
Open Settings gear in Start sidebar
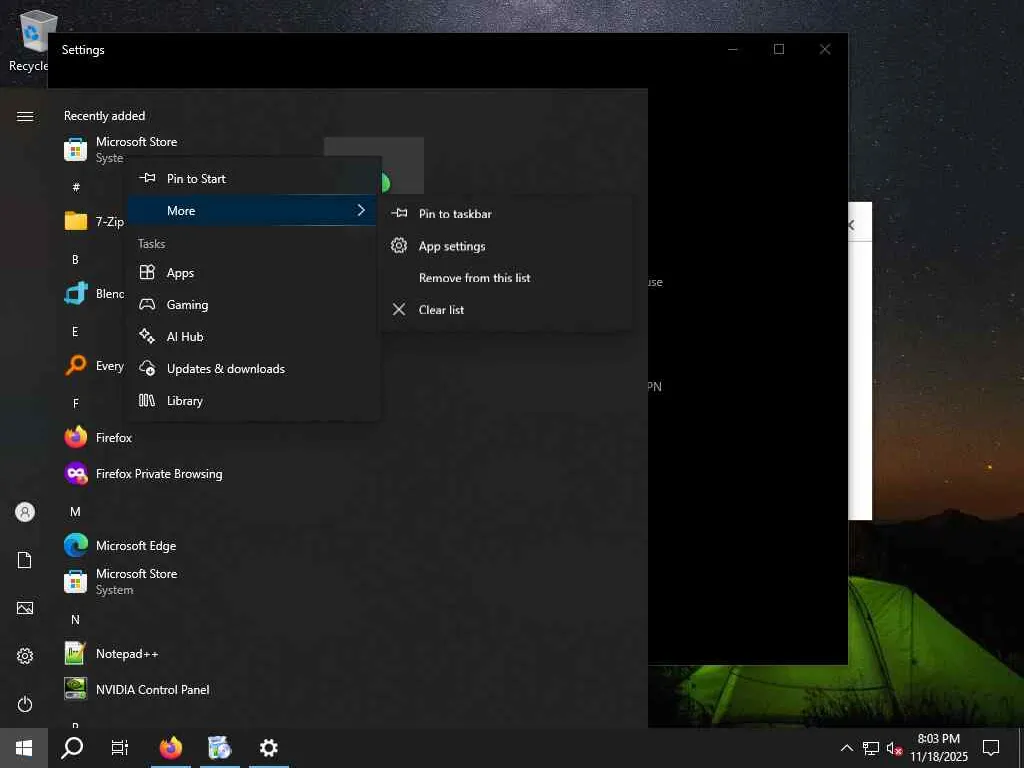tap(25, 656)
